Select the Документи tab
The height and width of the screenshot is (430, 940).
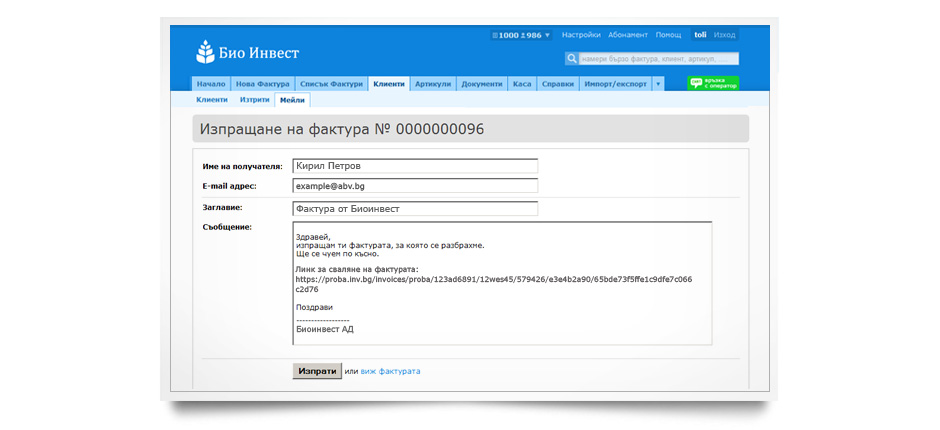pos(482,84)
